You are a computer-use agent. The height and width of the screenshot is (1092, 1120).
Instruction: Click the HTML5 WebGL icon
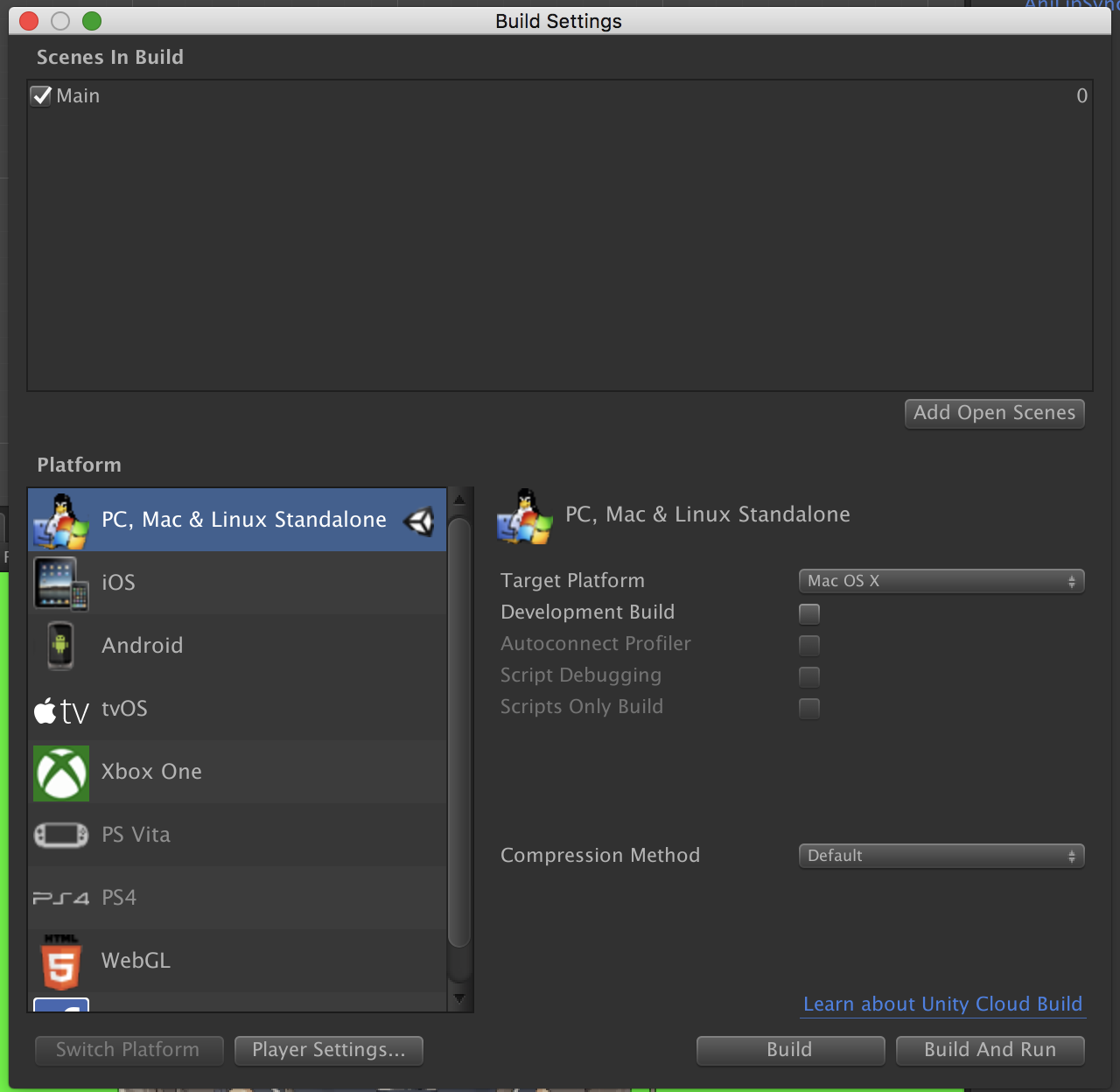point(61,962)
